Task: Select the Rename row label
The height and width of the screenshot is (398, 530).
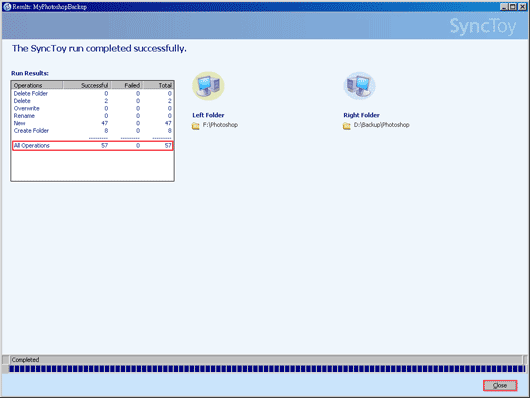Action: (x=24, y=116)
